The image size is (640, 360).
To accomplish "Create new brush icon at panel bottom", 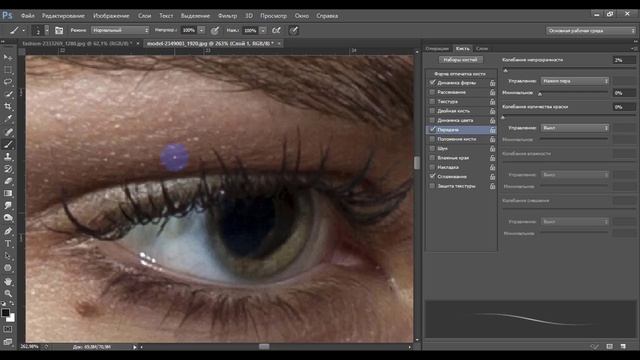I will [623, 346].
